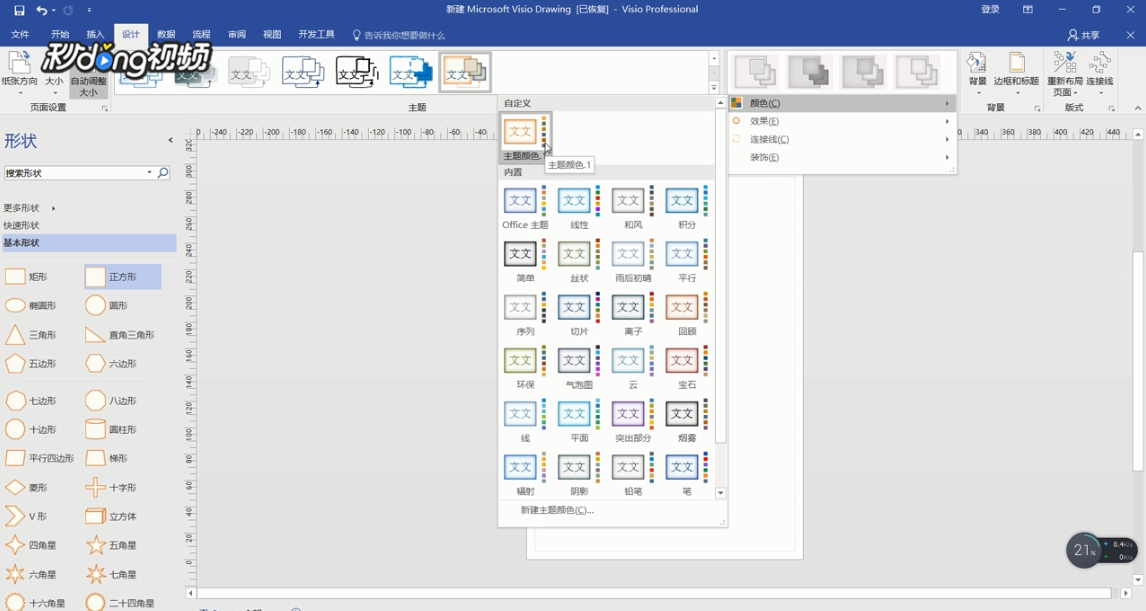Click the 搜索形状 search shapes field

75,173
